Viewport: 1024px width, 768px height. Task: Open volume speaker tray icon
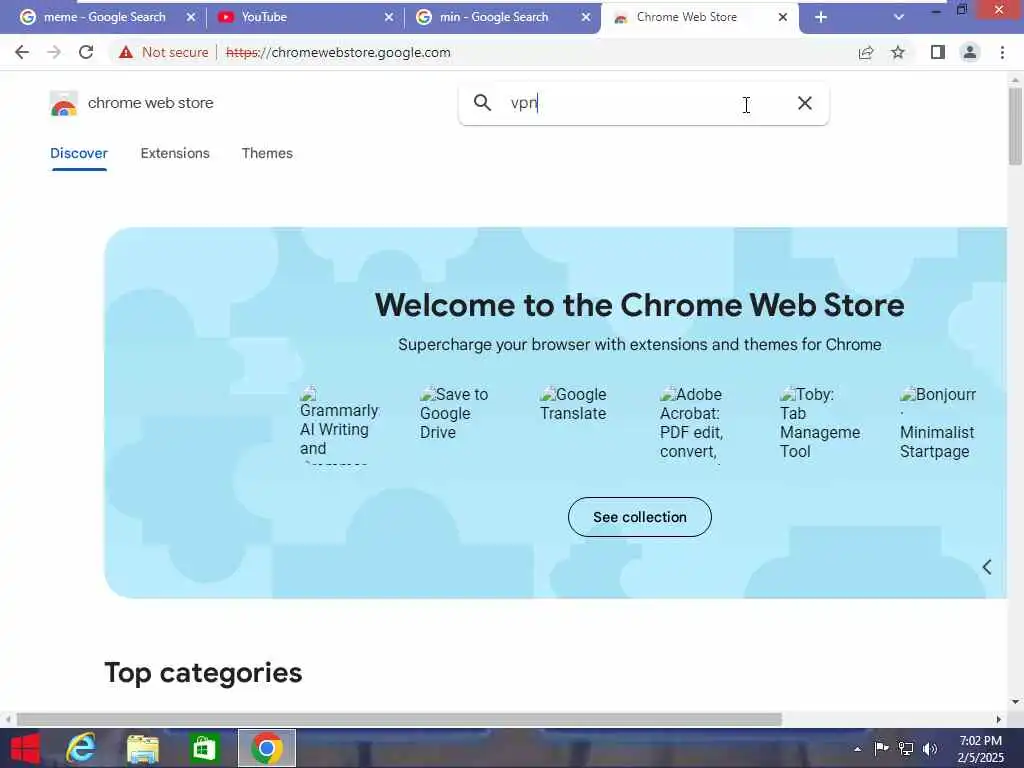click(930, 748)
